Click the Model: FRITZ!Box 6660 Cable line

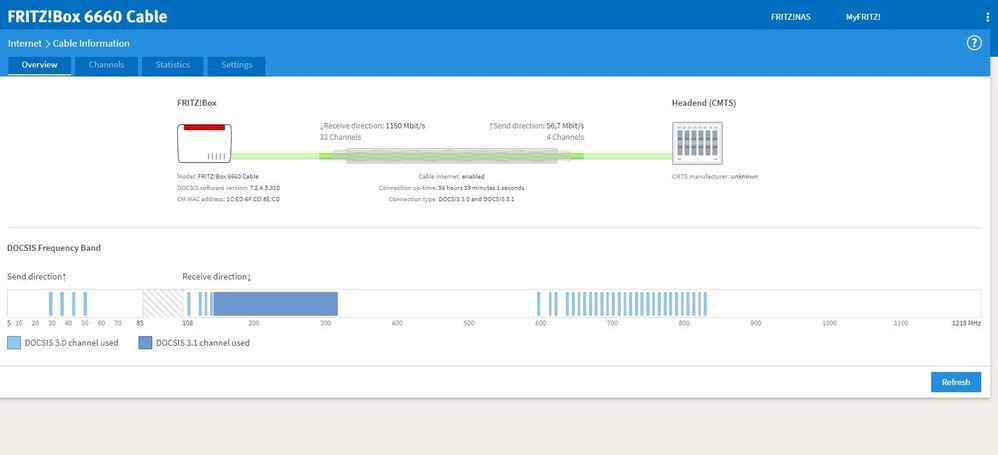pyautogui.click(x=218, y=176)
